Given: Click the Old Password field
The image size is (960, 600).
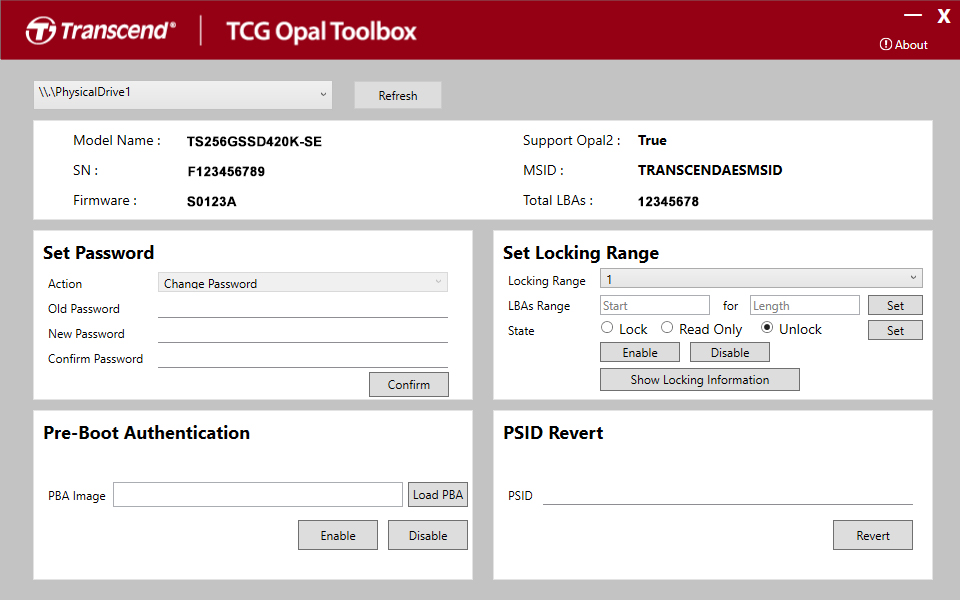Looking at the screenshot, I should click(303, 308).
